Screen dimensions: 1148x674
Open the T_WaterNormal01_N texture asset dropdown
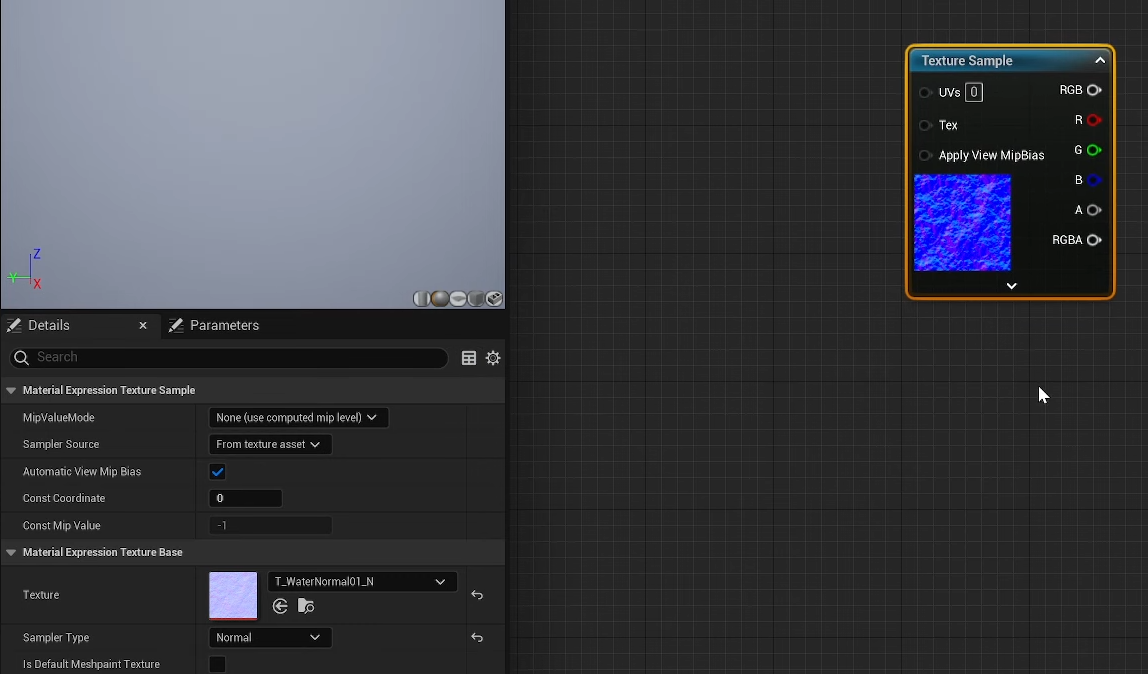pos(362,582)
